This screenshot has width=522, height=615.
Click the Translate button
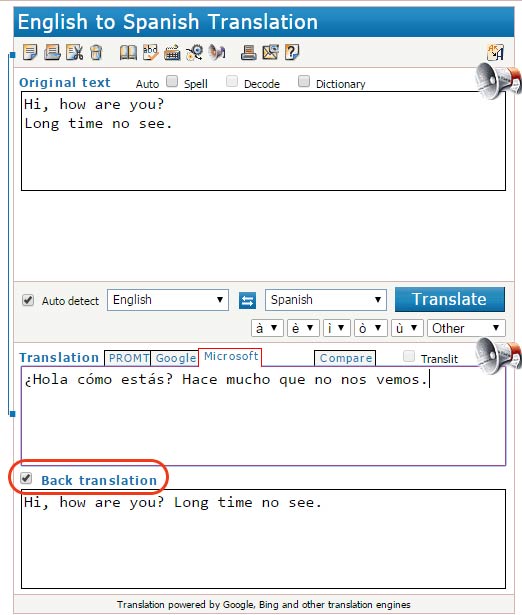pos(449,299)
